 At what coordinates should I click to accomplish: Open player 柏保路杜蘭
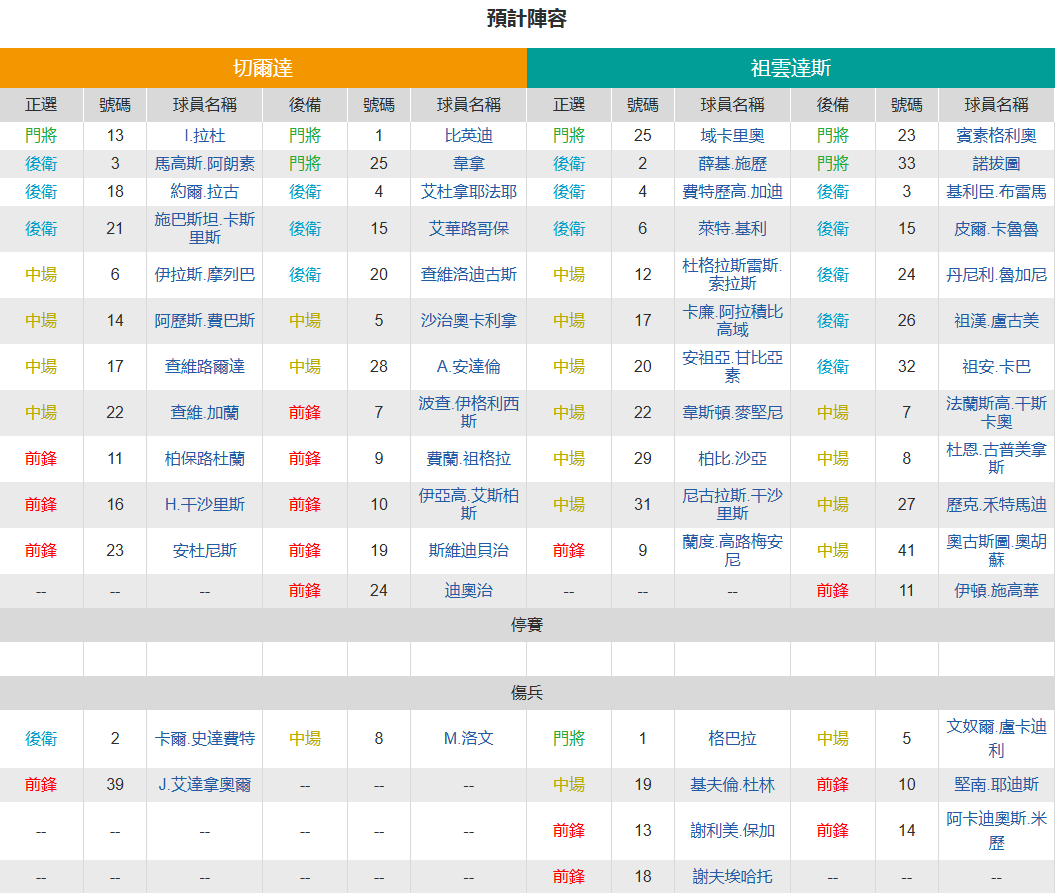tap(205, 458)
